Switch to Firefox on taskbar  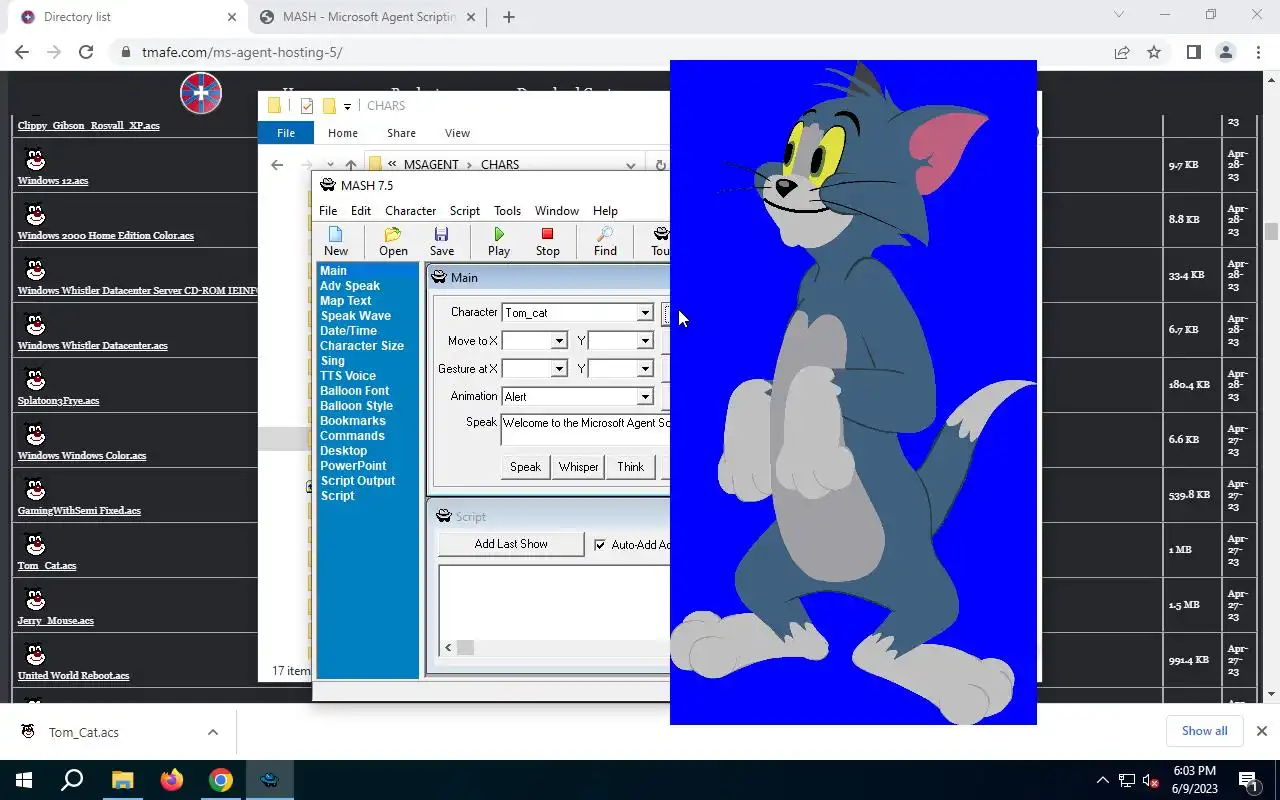click(x=171, y=780)
